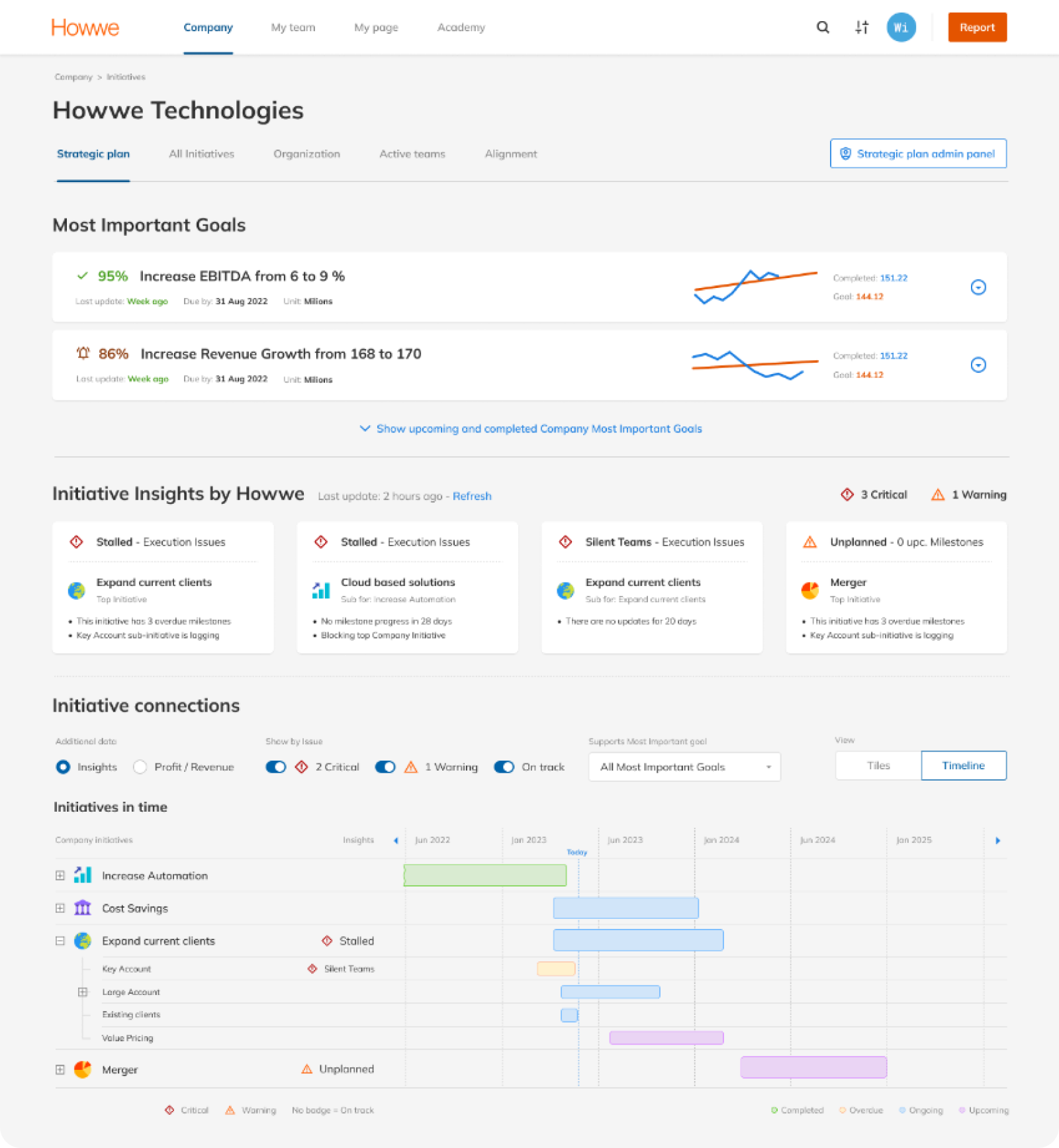1059x1148 pixels.
Task: Click the orange Report button
Action: click(x=977, y=27)
